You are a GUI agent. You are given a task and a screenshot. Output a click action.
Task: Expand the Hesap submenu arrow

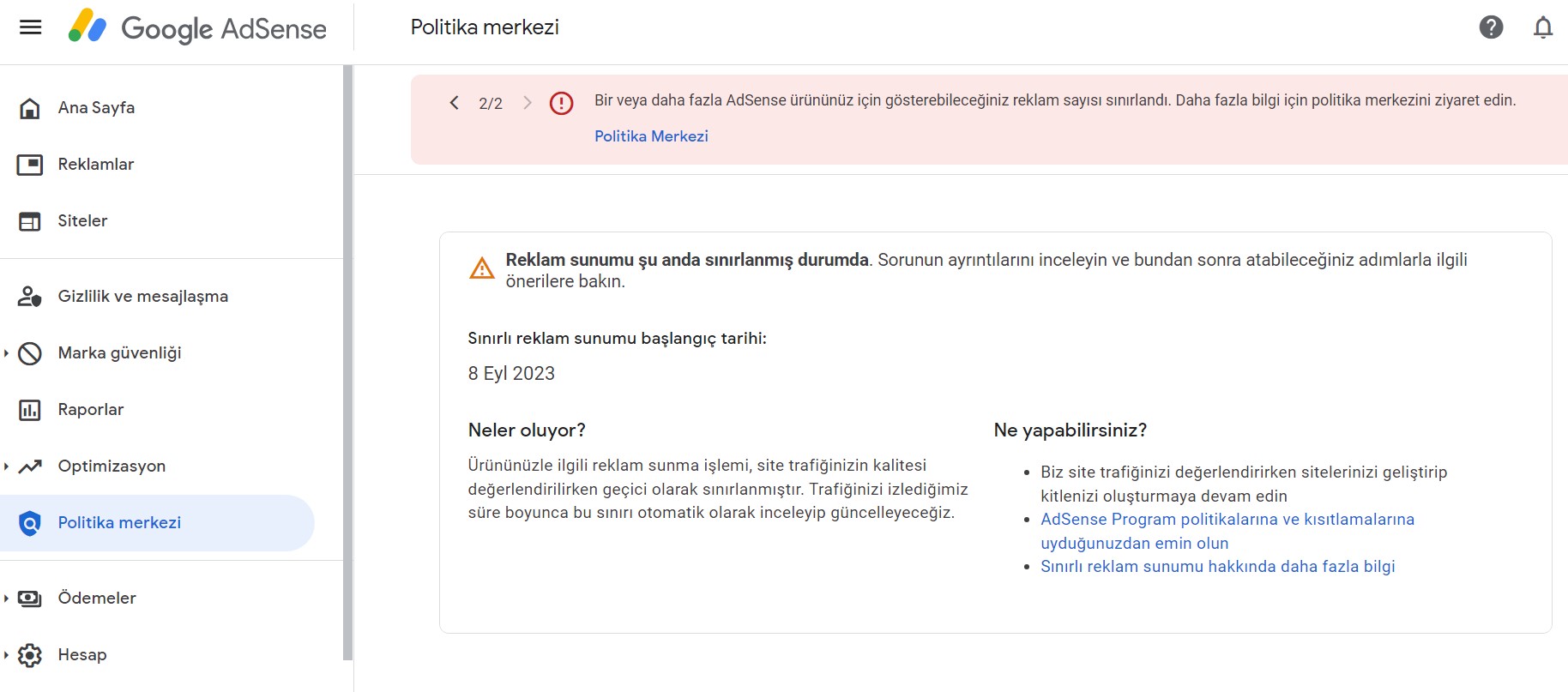point(6,655)
